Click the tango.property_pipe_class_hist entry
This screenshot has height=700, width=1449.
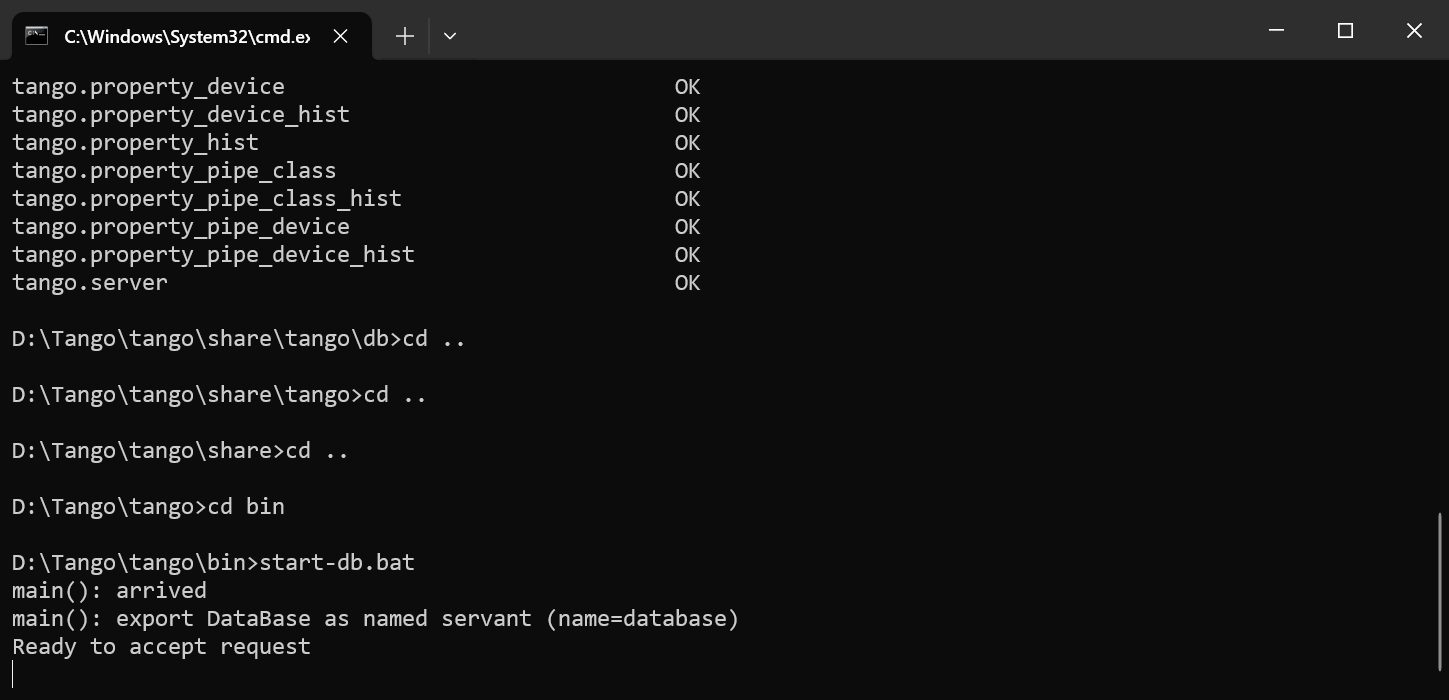point(207,199)
